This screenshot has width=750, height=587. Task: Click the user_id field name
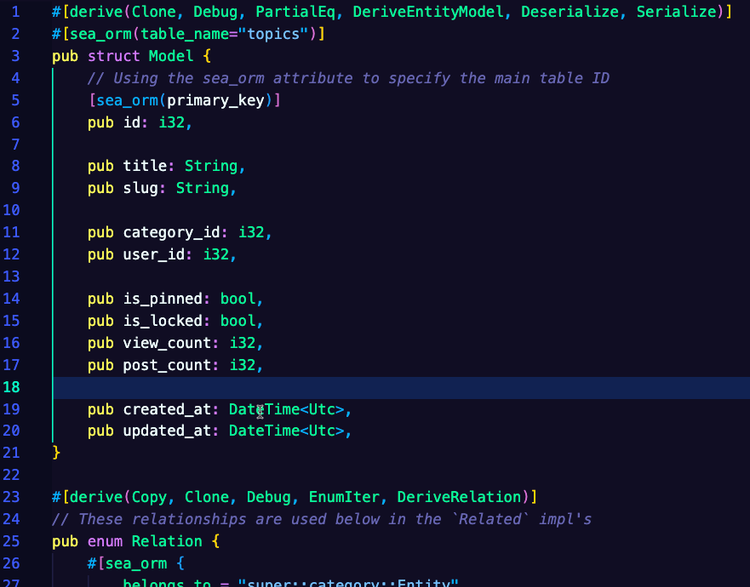click(x=154, y=255)
